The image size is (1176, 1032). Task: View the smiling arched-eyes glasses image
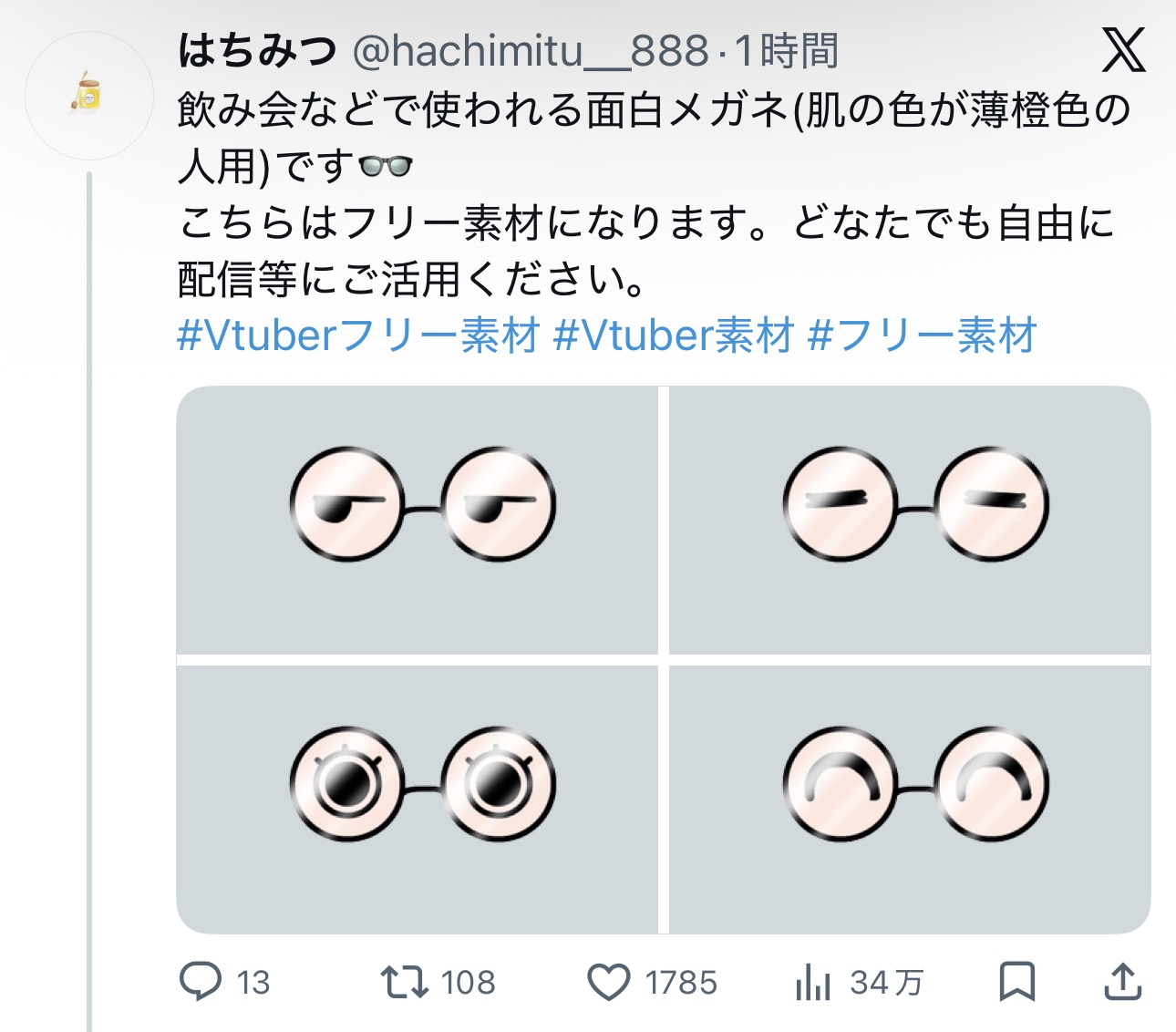[x=910, y=799]
